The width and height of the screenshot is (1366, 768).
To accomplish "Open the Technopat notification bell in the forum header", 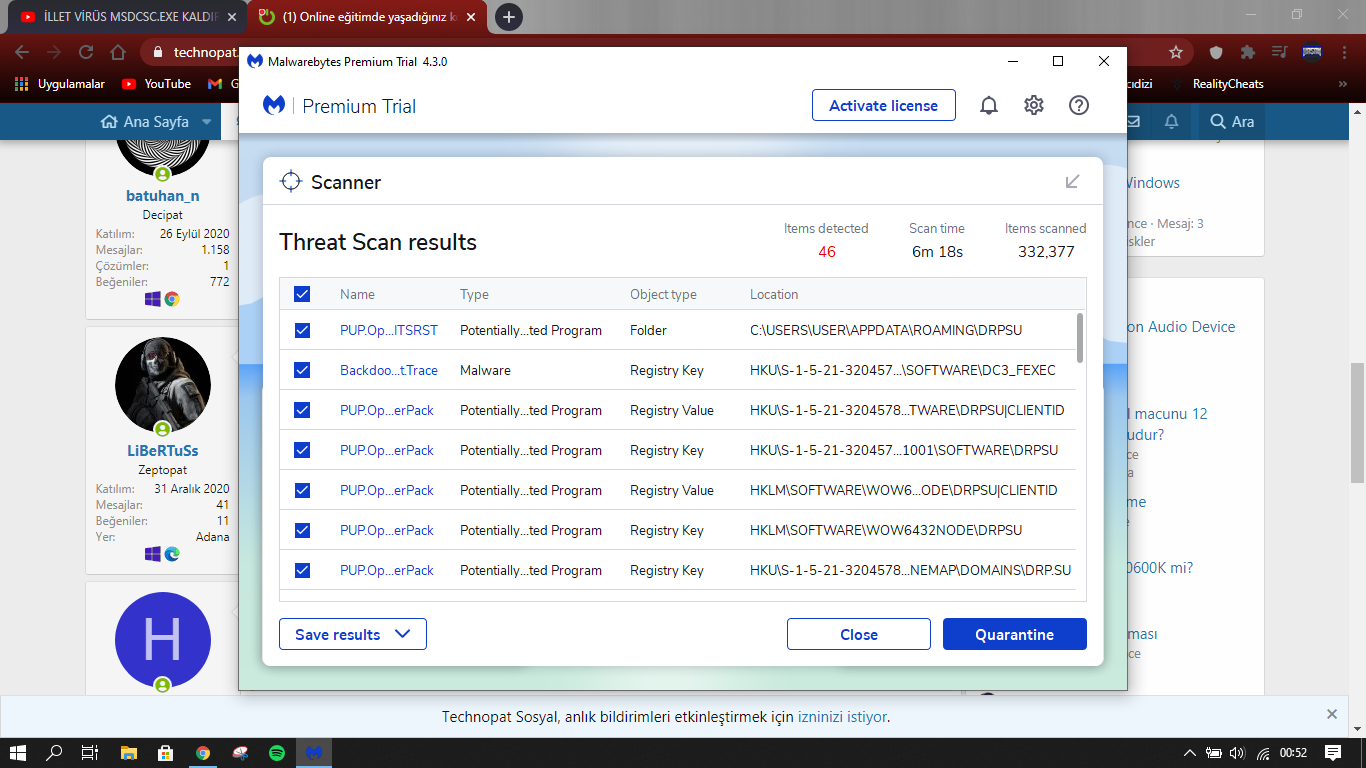I will click(1172, 122).
